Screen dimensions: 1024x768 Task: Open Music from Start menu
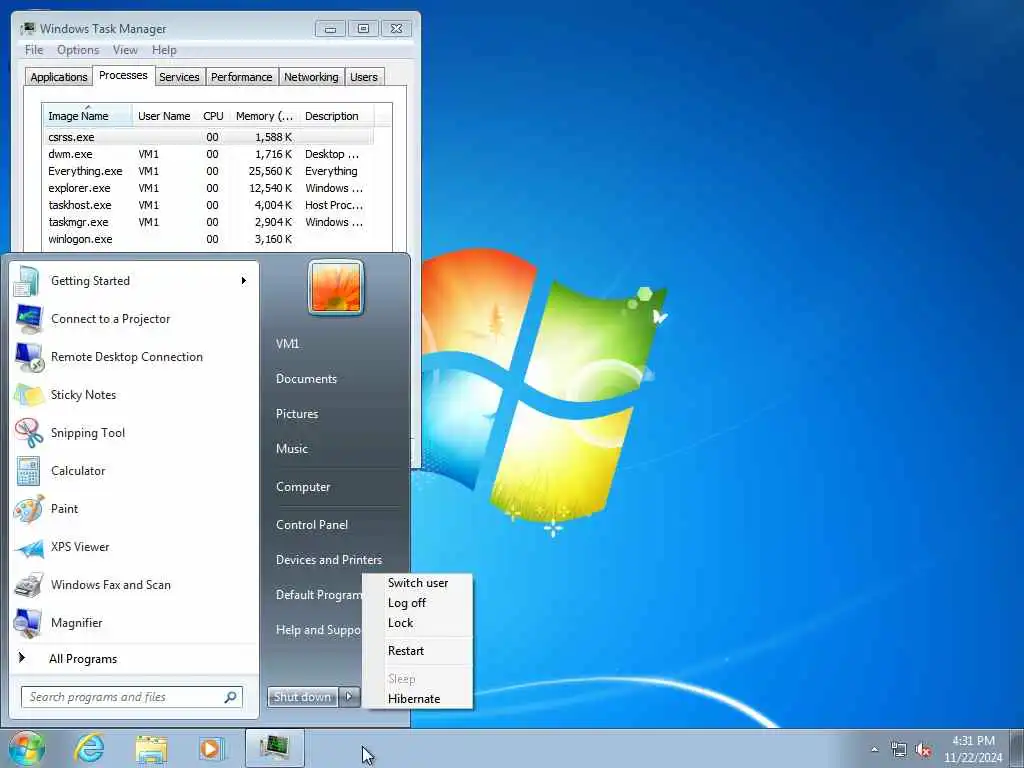pyautogui.click(x=292, y=449)
